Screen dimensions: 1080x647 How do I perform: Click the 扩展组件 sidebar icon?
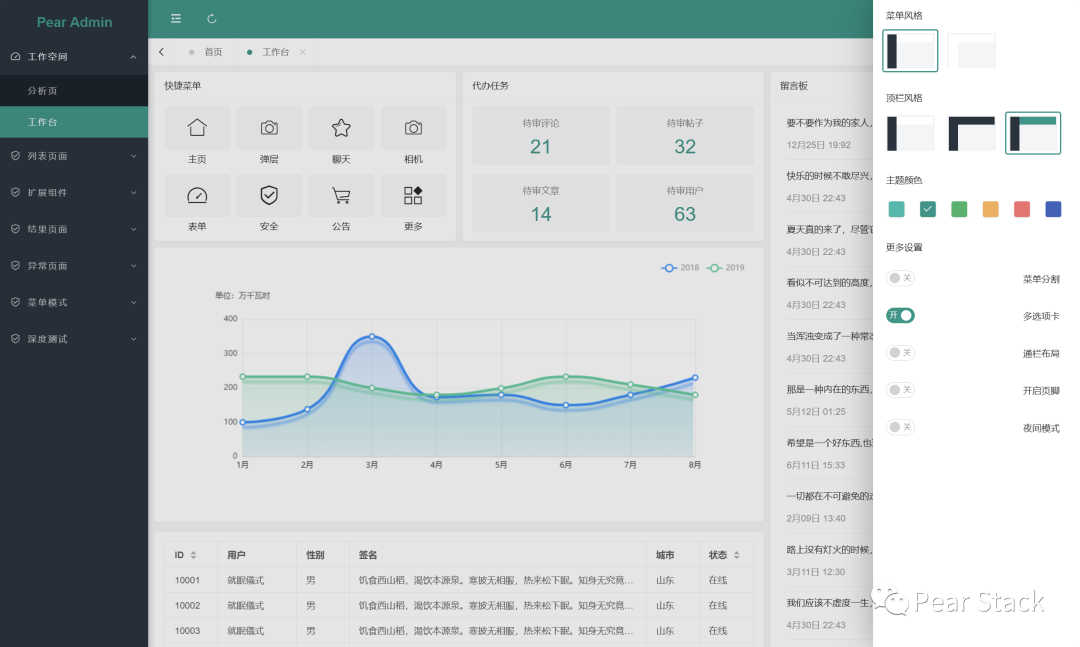[x=15, y=192]
